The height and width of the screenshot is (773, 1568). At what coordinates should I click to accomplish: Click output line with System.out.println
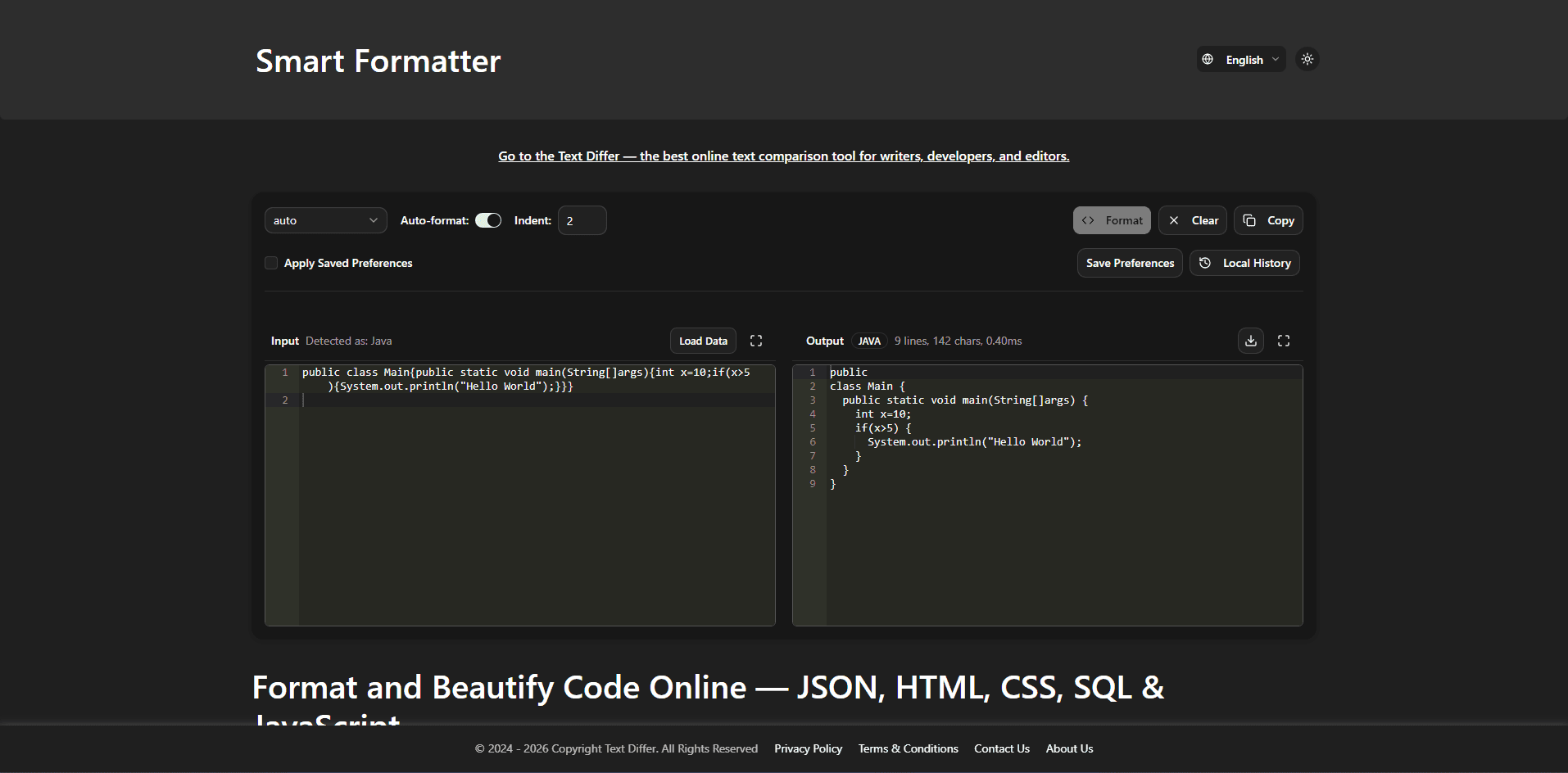[x=974, y=441]
